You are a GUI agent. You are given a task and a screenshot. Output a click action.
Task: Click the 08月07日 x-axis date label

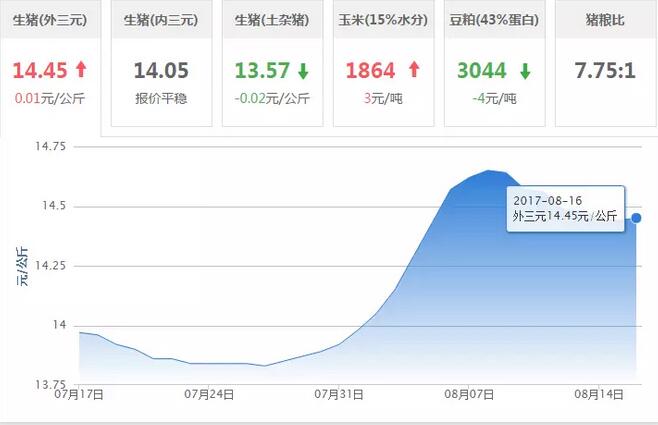pyautogui.click(x=468, y=396)
